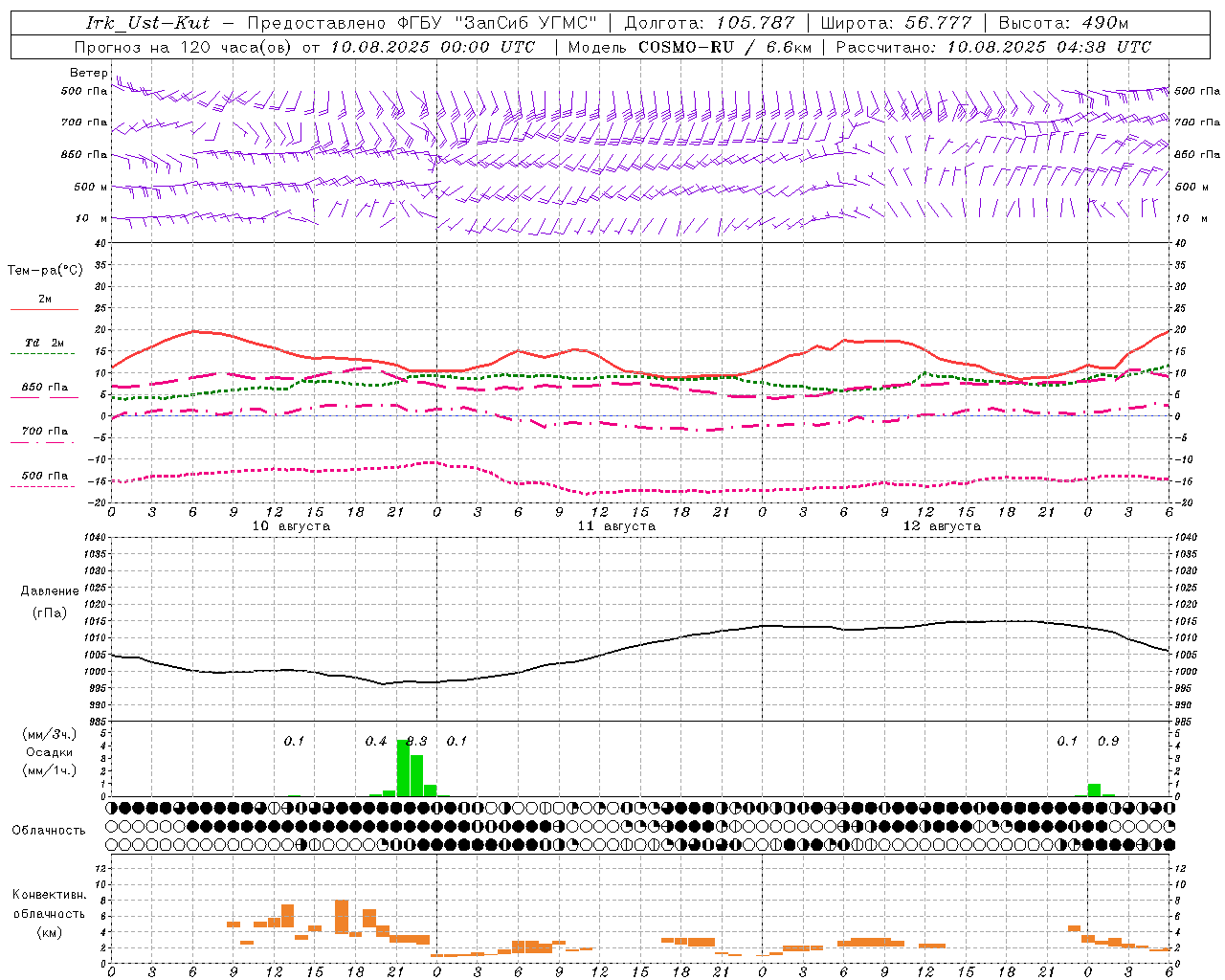Viewport: 1225px width, 980px height.
Task: Click the '500 гПа' temperature legend entry
Action: coord(45,476)
